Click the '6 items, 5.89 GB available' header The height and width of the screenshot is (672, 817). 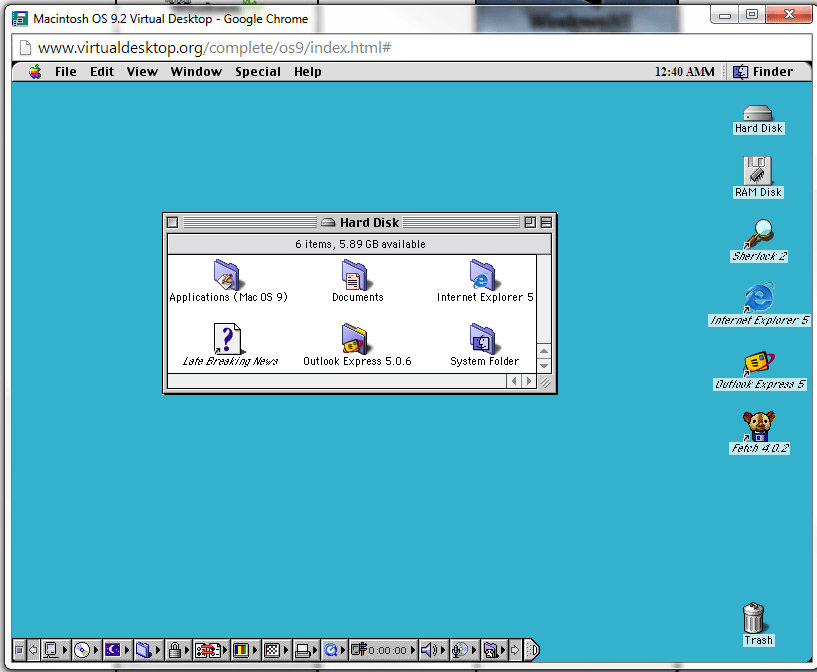[360, 244]
